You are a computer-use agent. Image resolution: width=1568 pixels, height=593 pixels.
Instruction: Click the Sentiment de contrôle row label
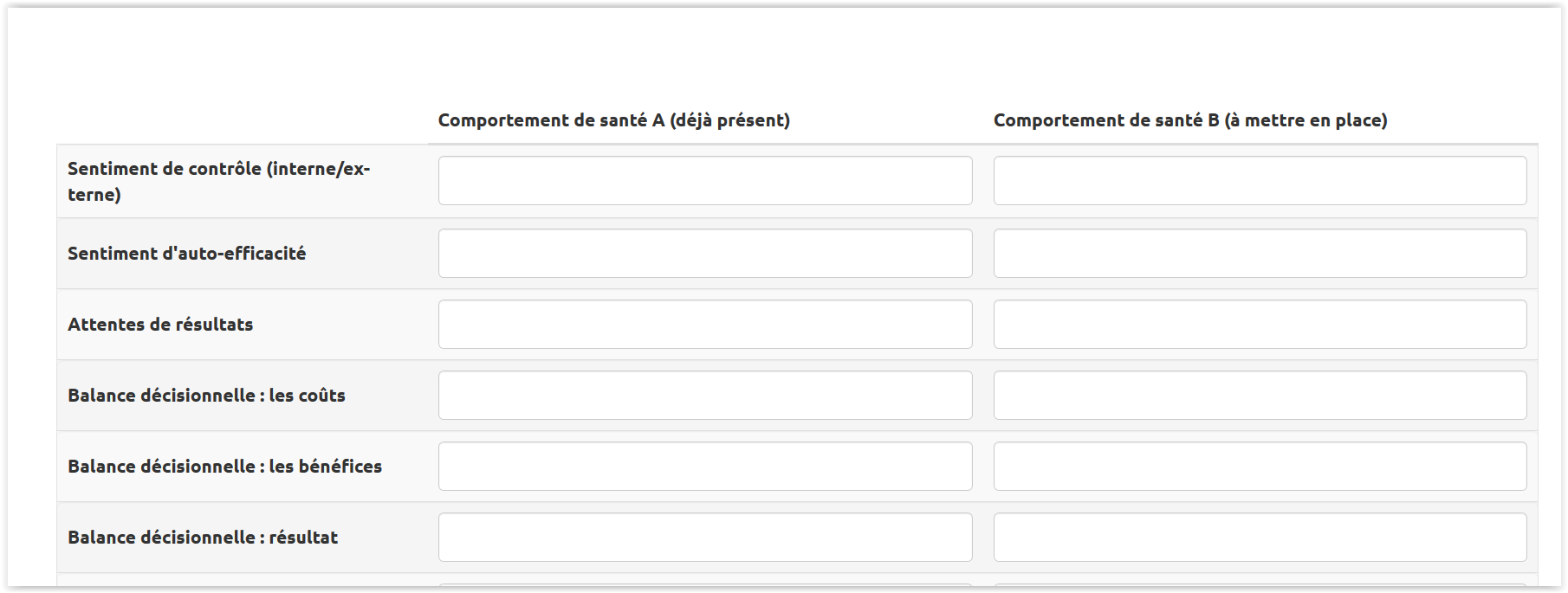click(x=218, y=181)
